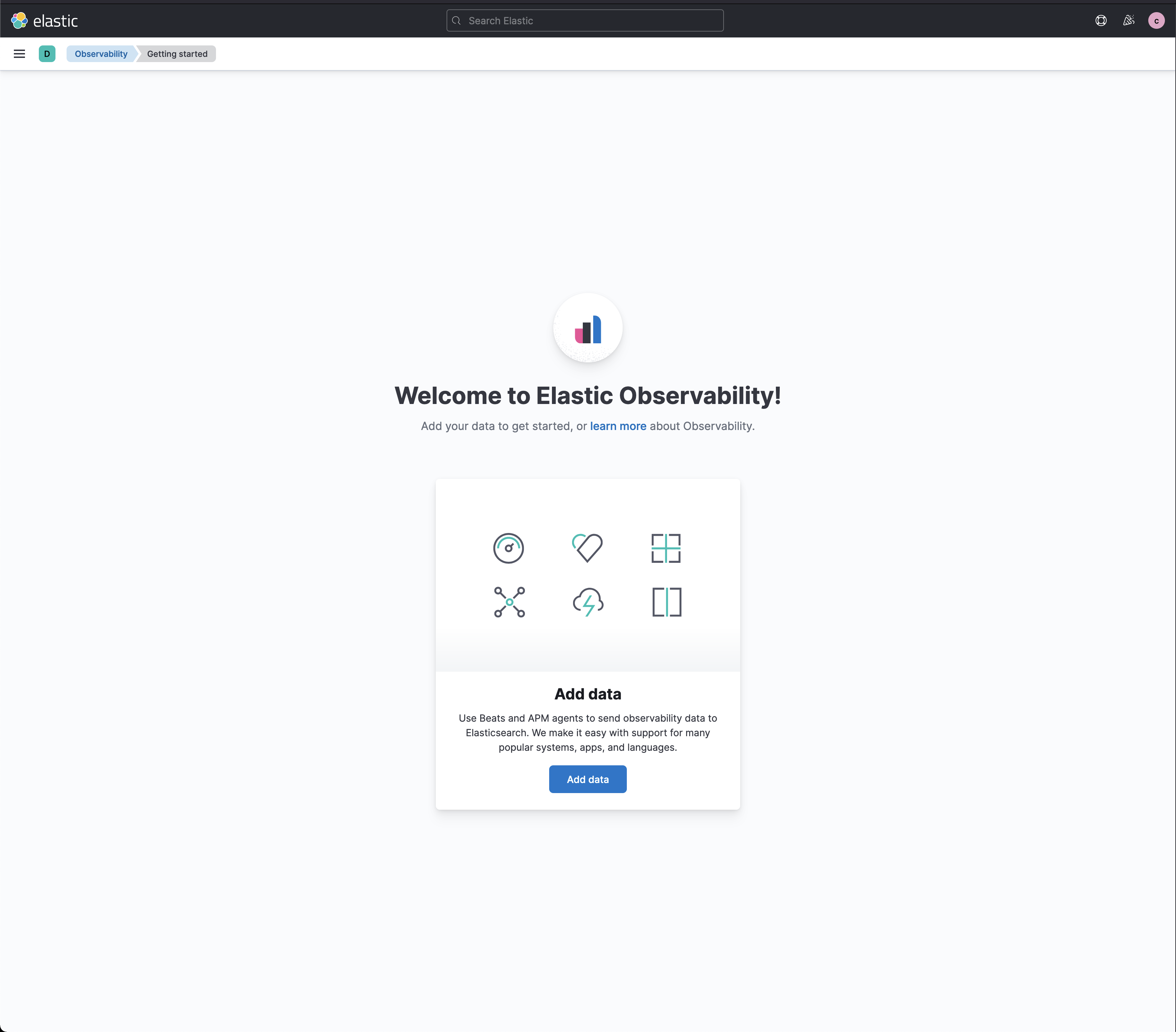Open the newsfeed celebration icon
This screenshot has width=1176, height=1032.
tap(1129, 21)
